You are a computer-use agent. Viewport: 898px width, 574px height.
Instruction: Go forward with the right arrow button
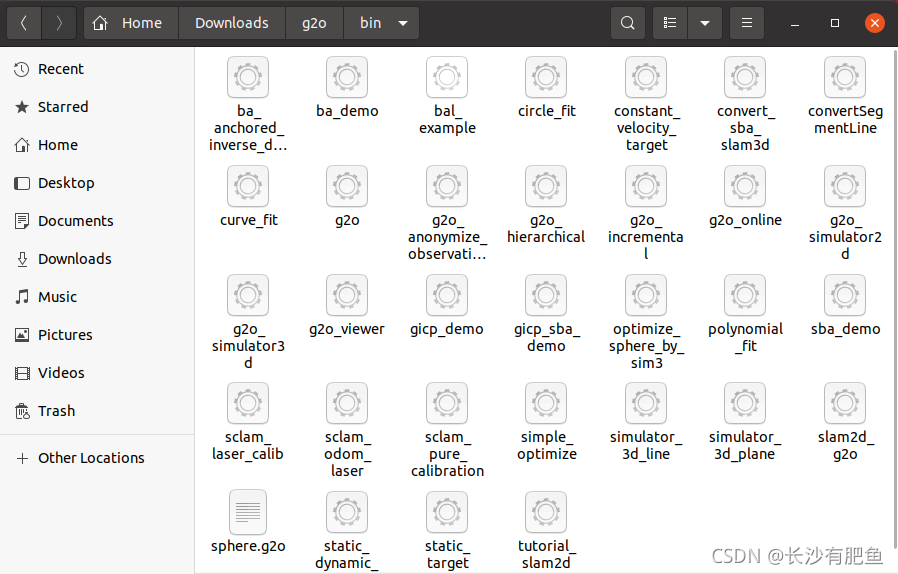click(59, 23)
